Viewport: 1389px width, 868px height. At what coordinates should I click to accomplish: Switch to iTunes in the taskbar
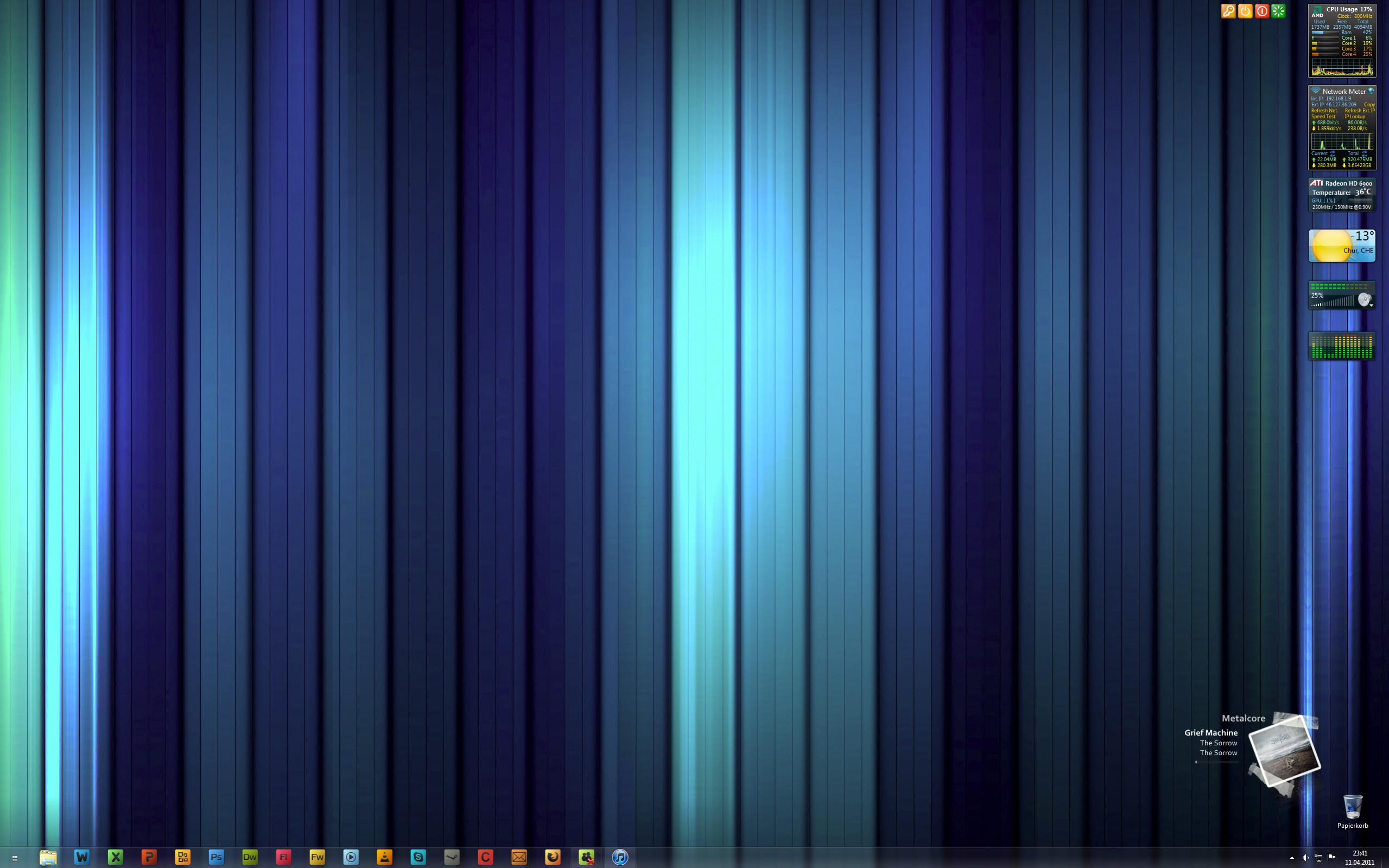click(x=620, y=857)
